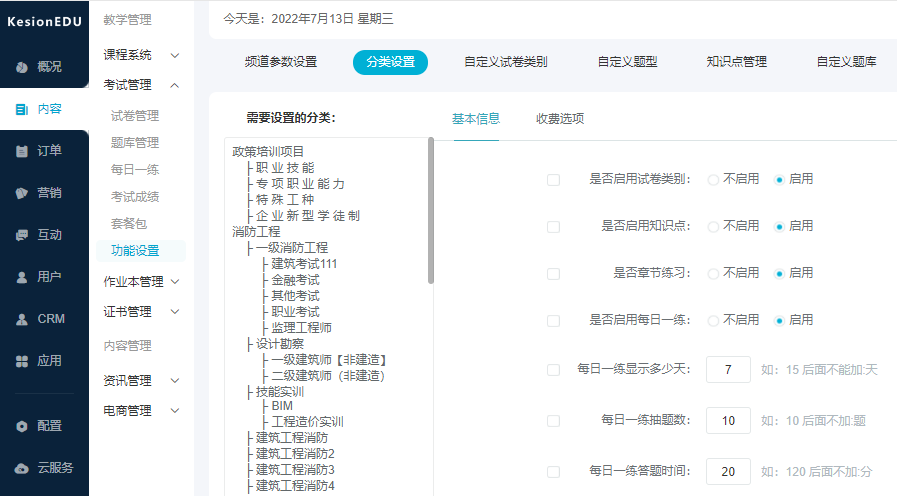This screenshot has width=897, height=496.
Task: Select the CRM sidebar icon
Action: [22, 319]
